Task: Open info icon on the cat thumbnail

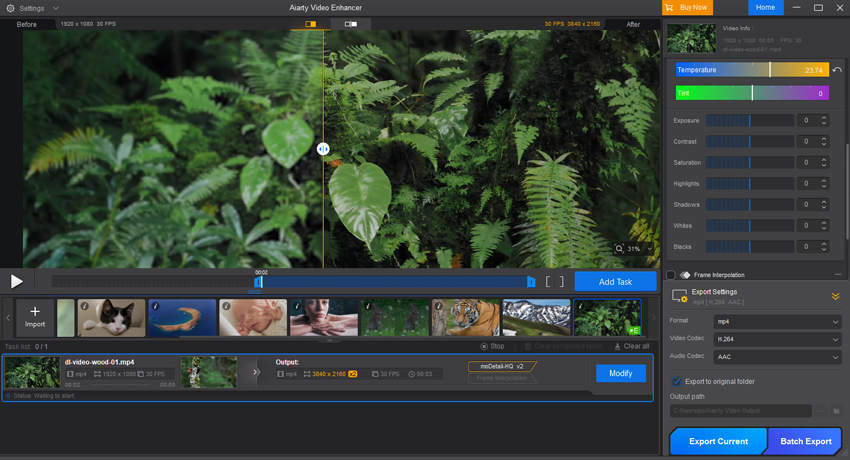Action: tap(85, 306)
